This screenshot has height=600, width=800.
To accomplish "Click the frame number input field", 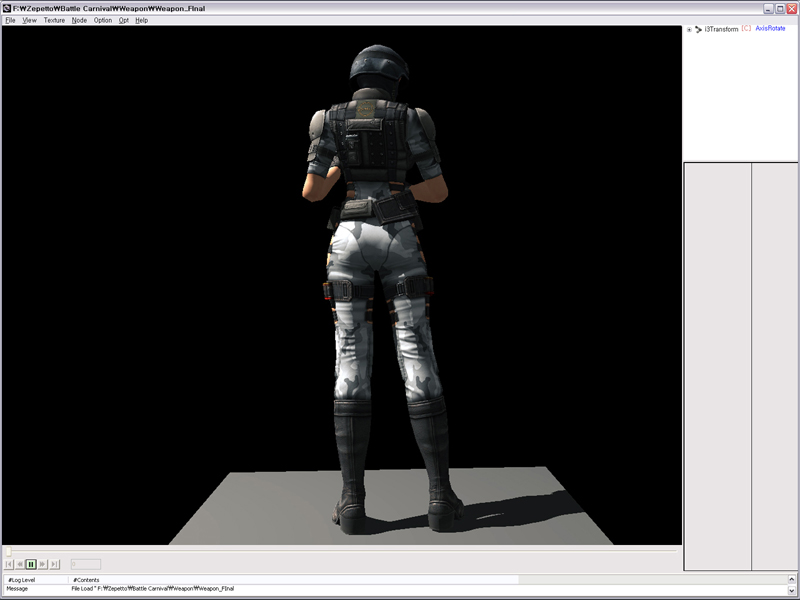I will [x=85, y=564].
